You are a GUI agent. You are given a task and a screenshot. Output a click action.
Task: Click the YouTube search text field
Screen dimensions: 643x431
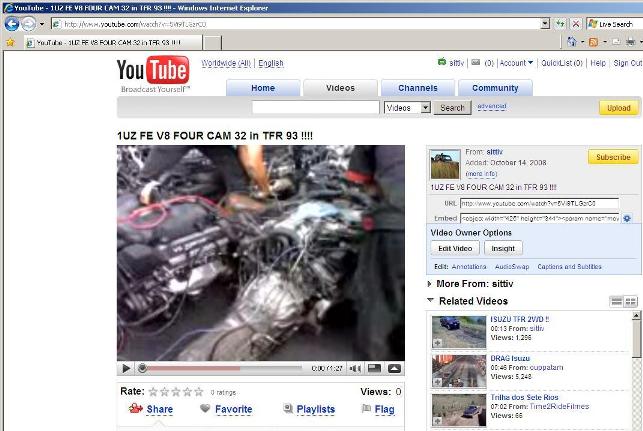(x=314, y=108)
